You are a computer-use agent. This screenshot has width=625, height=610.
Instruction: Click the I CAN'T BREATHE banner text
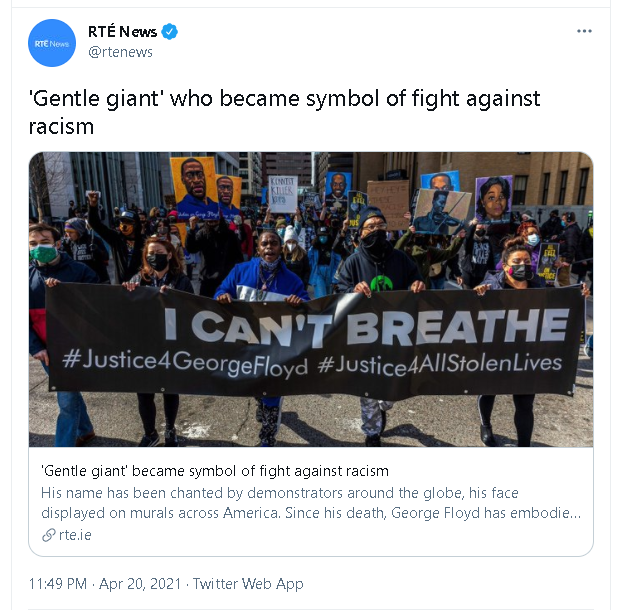[x=367, y=326]
